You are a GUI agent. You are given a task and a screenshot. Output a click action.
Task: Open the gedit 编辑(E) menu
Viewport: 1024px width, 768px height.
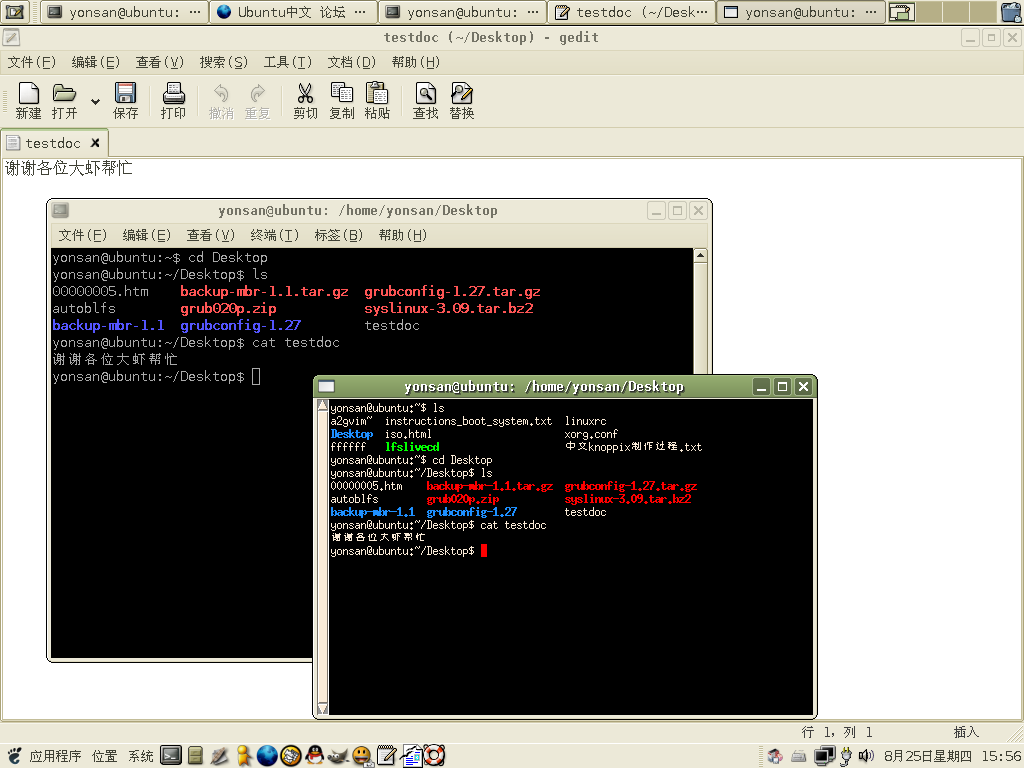(95, 62)
